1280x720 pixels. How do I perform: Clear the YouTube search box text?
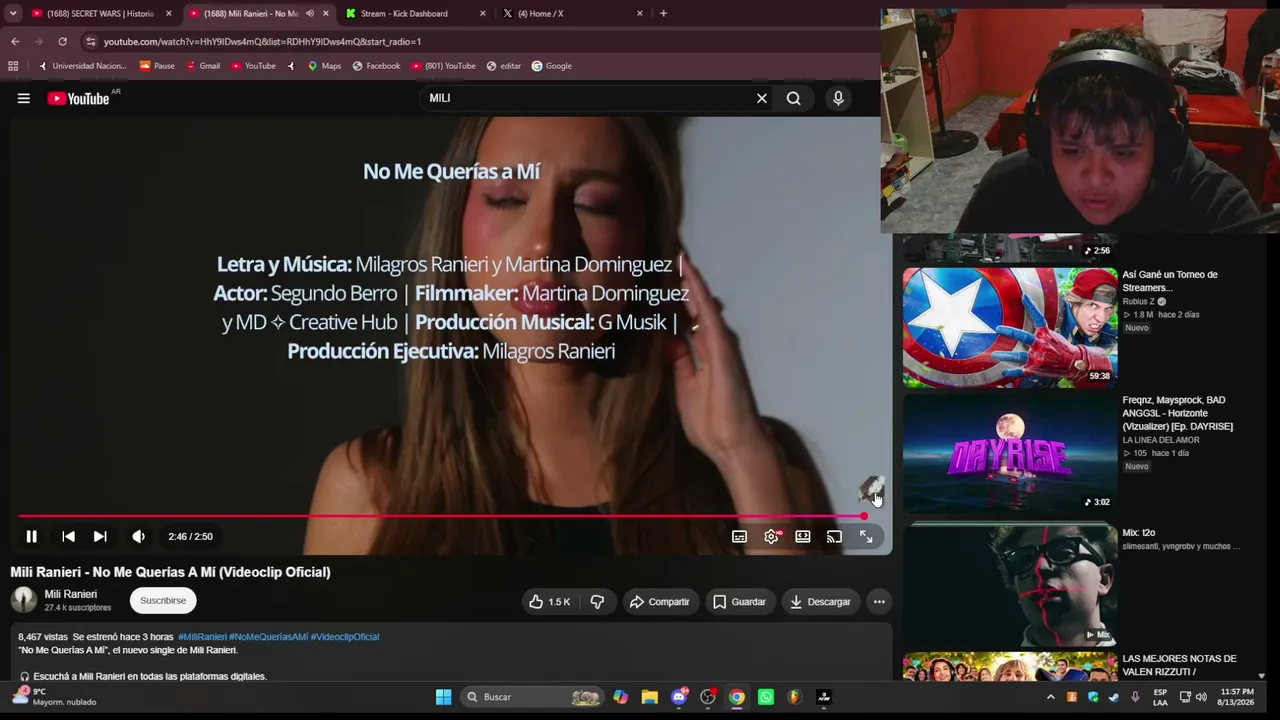(x=762, y=98)
